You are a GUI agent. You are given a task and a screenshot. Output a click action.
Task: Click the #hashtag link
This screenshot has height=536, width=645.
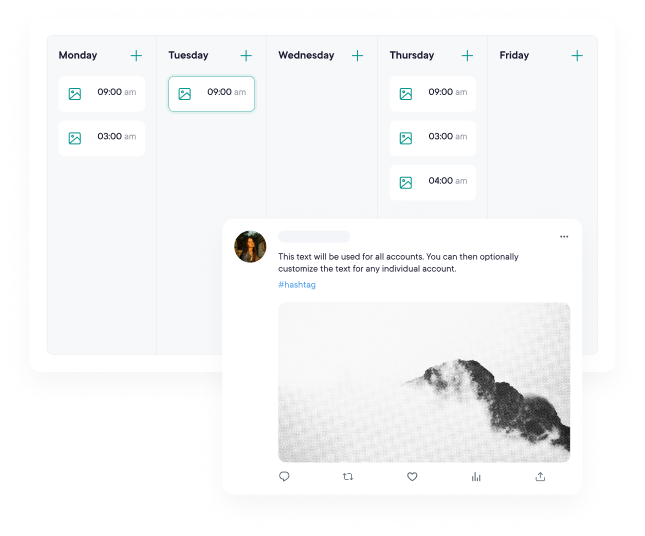point(297,285)
